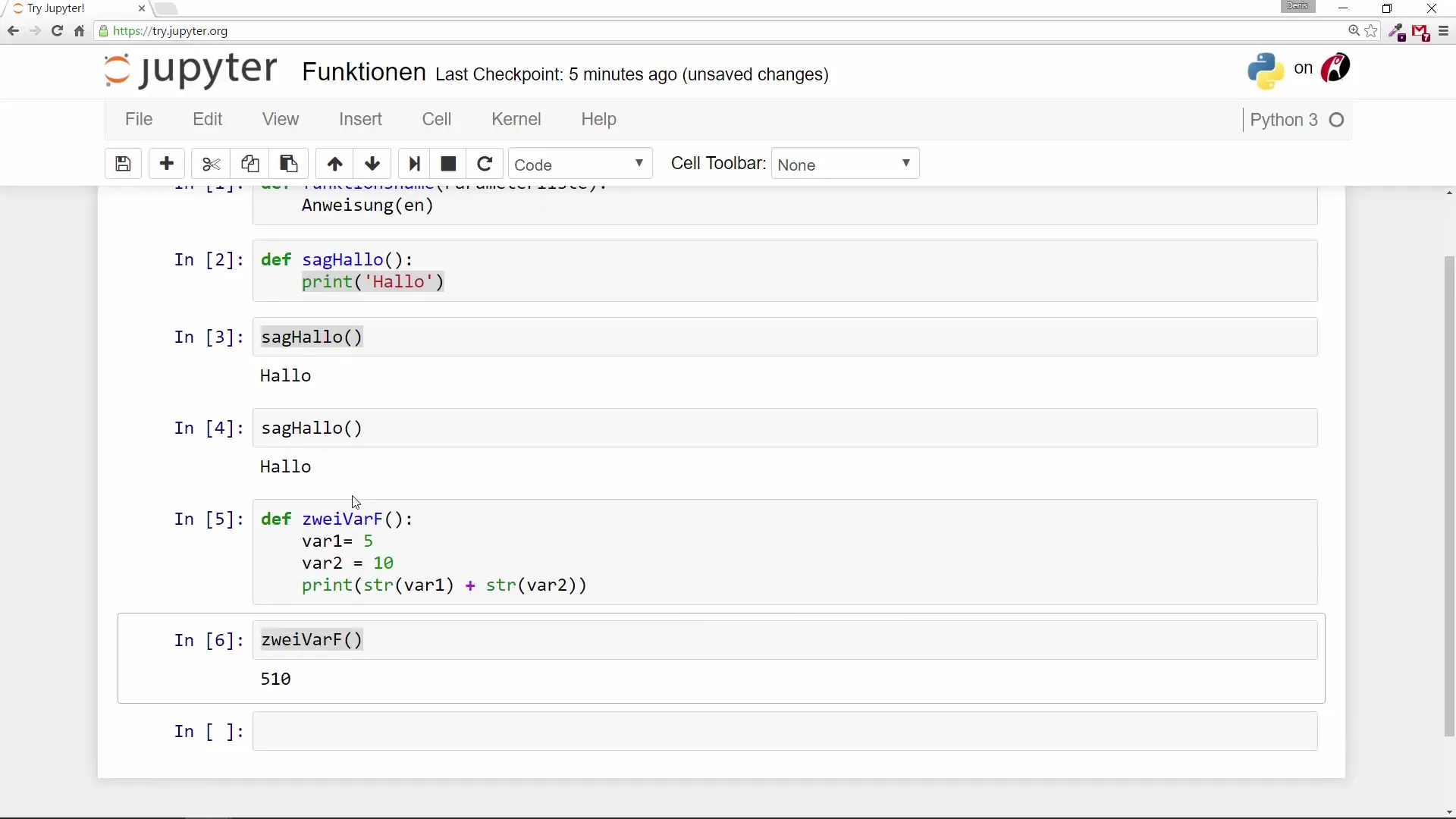Interrupt the kernel with the stop icon
The image size is (1456, 819).
(448, 164)
